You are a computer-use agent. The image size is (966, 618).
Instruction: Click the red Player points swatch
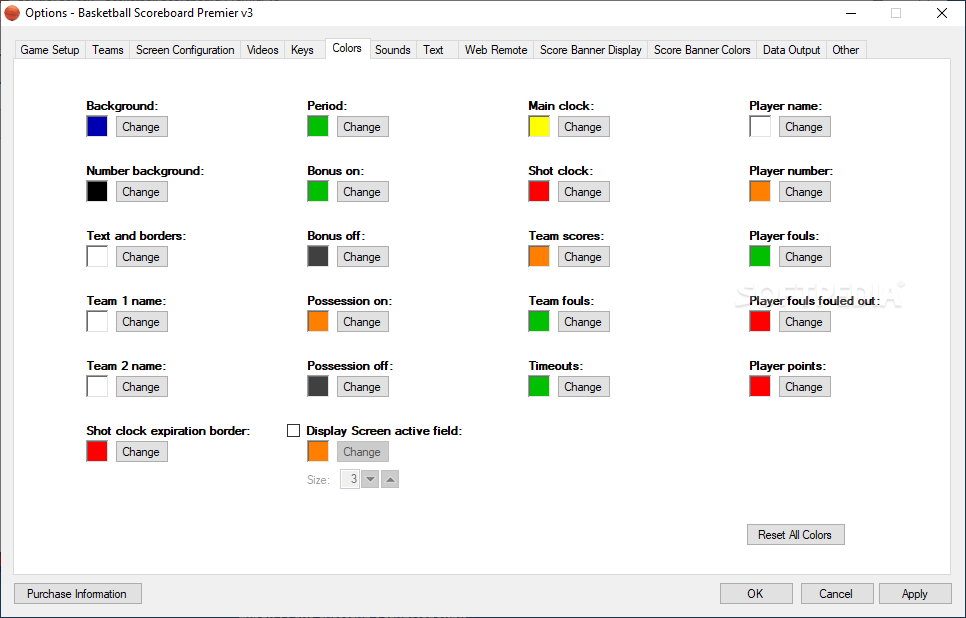[x=760, y=386]
